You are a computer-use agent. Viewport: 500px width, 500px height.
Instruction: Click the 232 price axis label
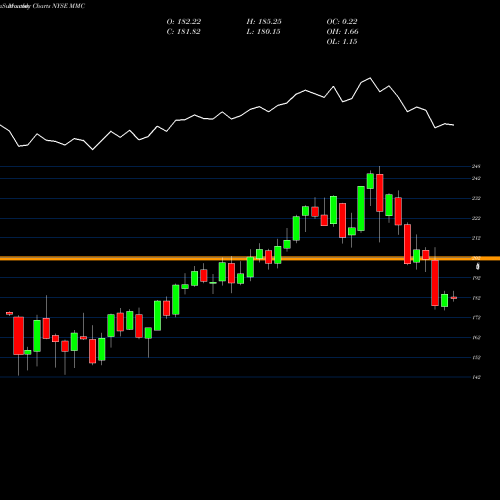click(476, 198)
